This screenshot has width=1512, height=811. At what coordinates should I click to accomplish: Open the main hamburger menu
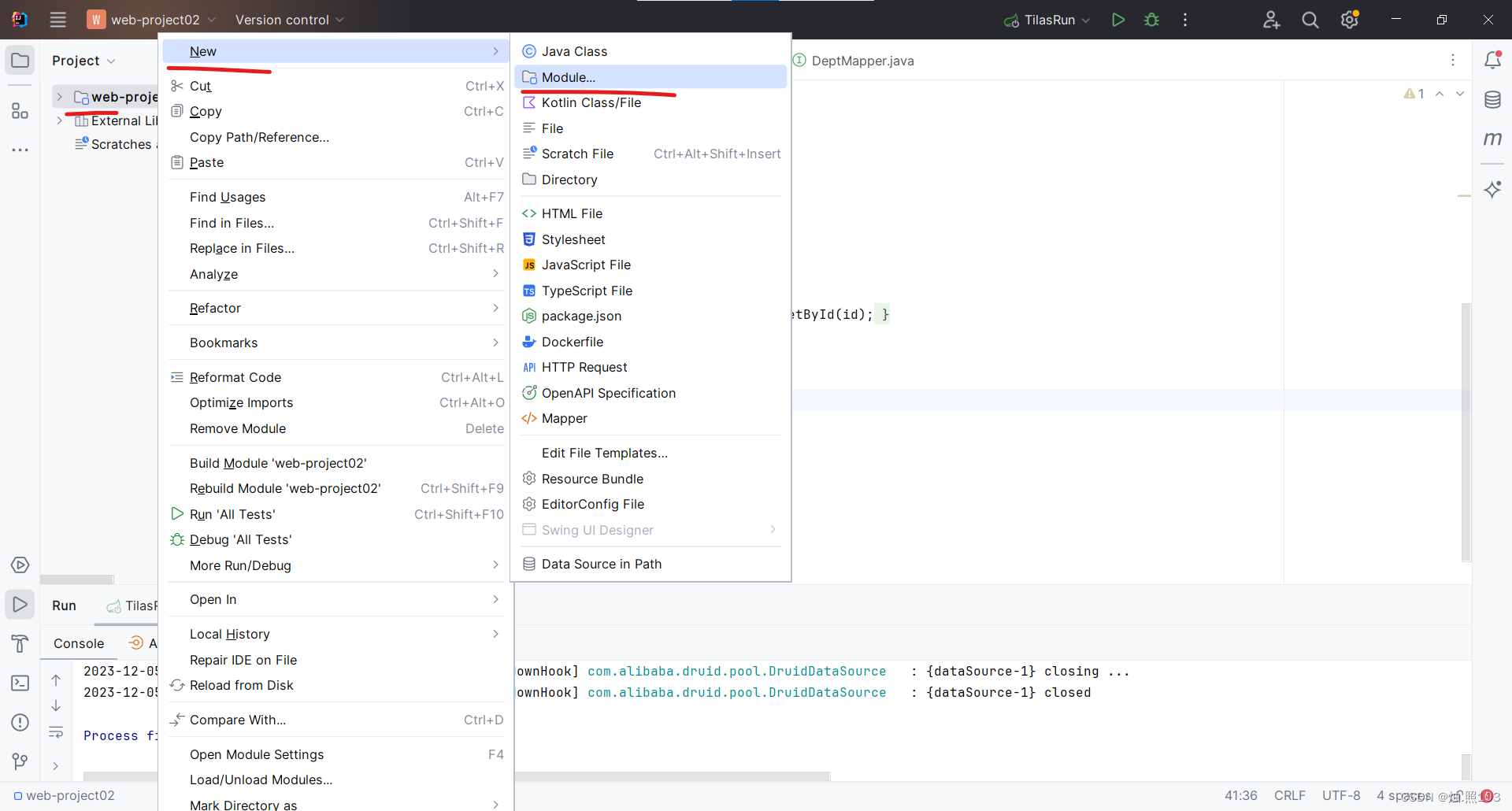[57, 20]
